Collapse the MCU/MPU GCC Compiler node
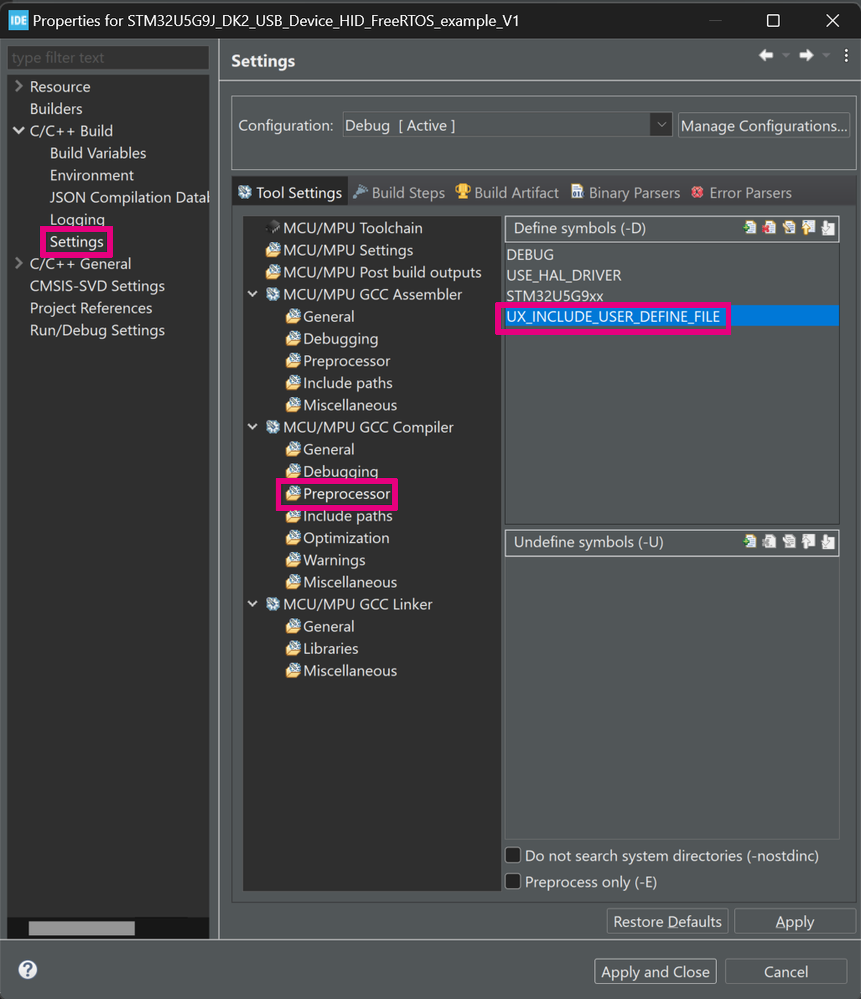The image size is (861, 999). (252, 427)
